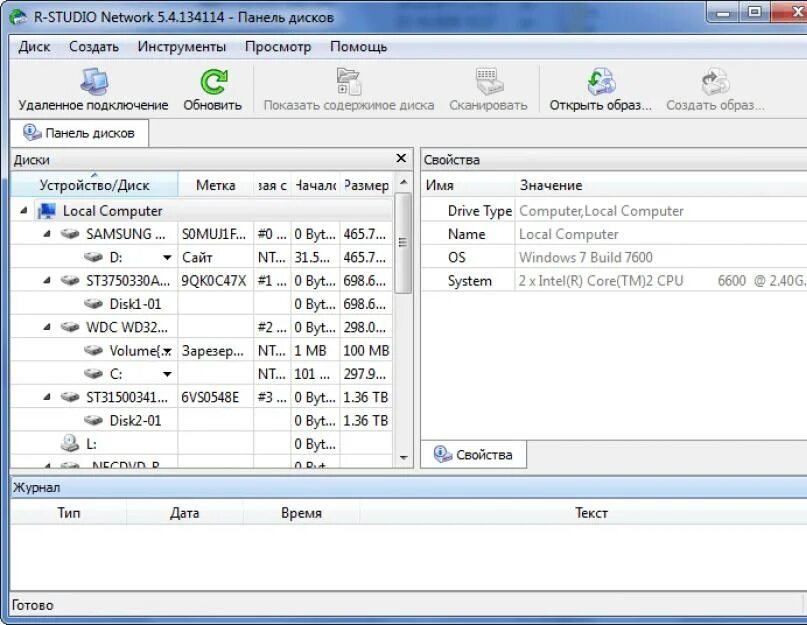Click the Scan (Сканировать) toolbar icon
This screenshot has width=807, height=625.
point(487,81)
